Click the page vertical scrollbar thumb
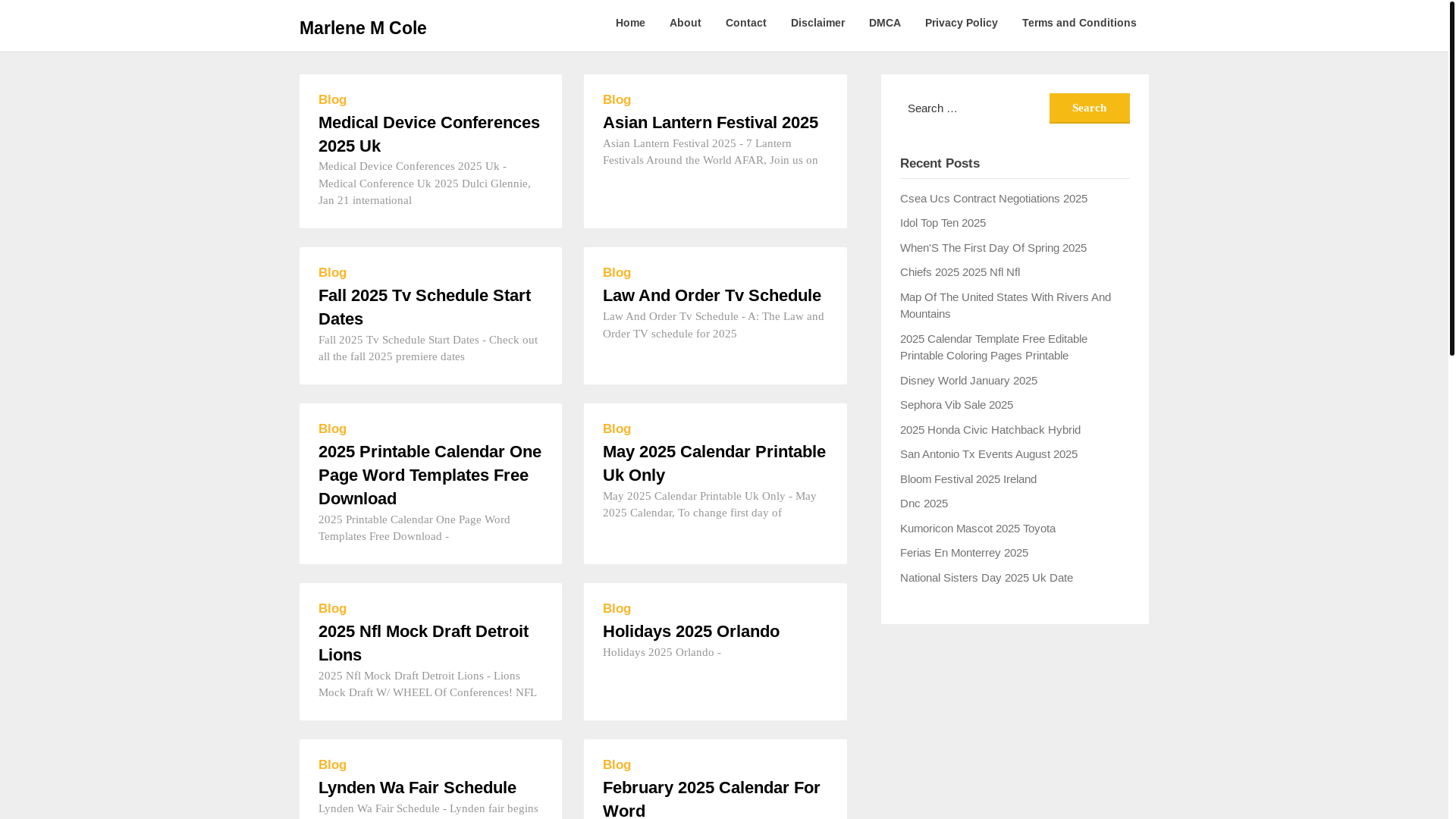 [x=1451, y=177]
